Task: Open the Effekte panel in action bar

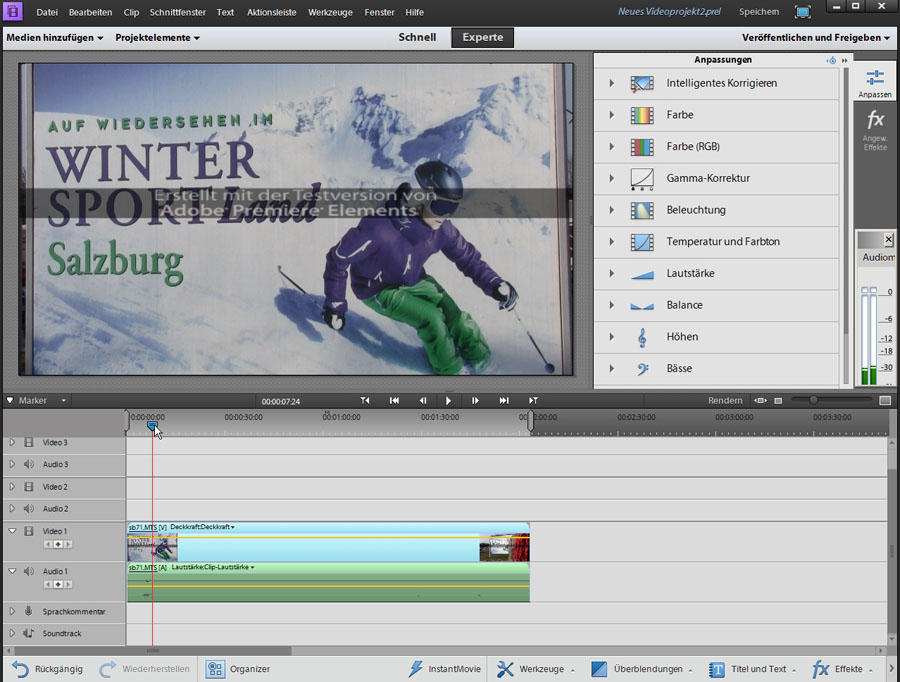Action: click(842, 669)
